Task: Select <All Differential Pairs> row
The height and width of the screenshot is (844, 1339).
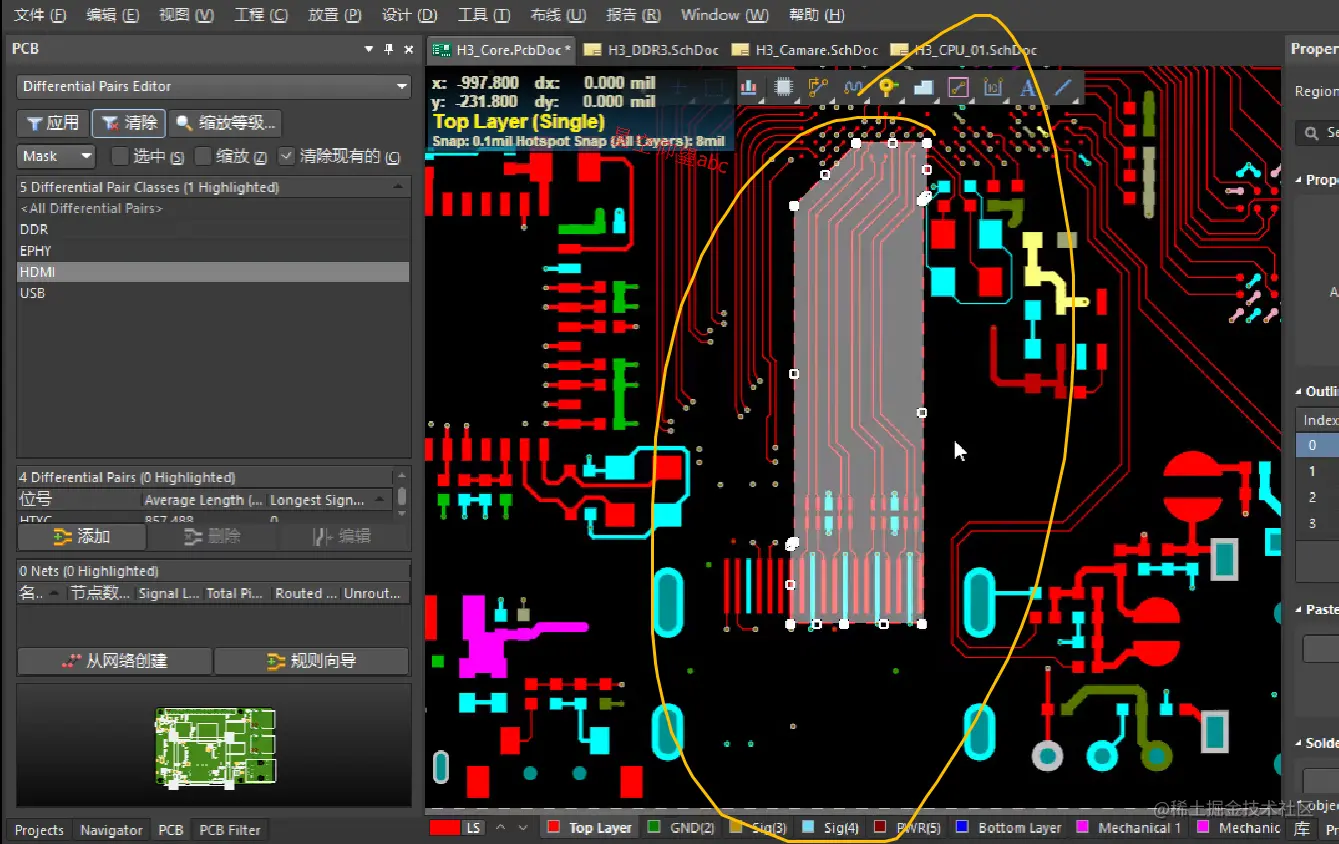Action: [214, 208]
